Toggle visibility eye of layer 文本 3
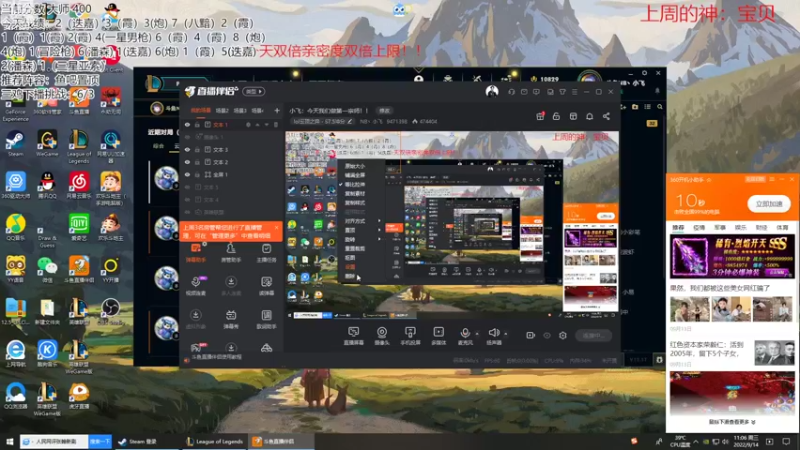 coord(187,149)
